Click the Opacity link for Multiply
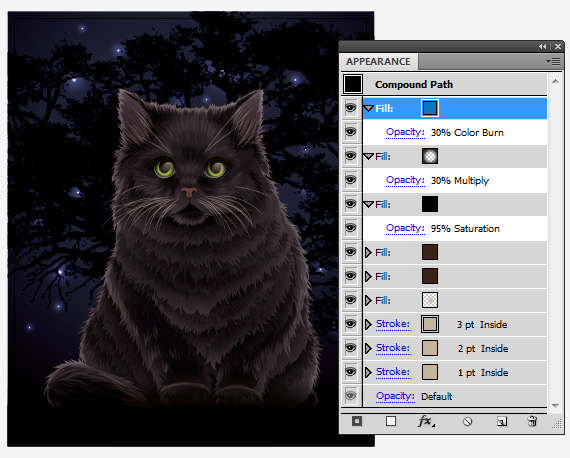The image size is (570, 458). pyautogui.click(x=405, y=180)
